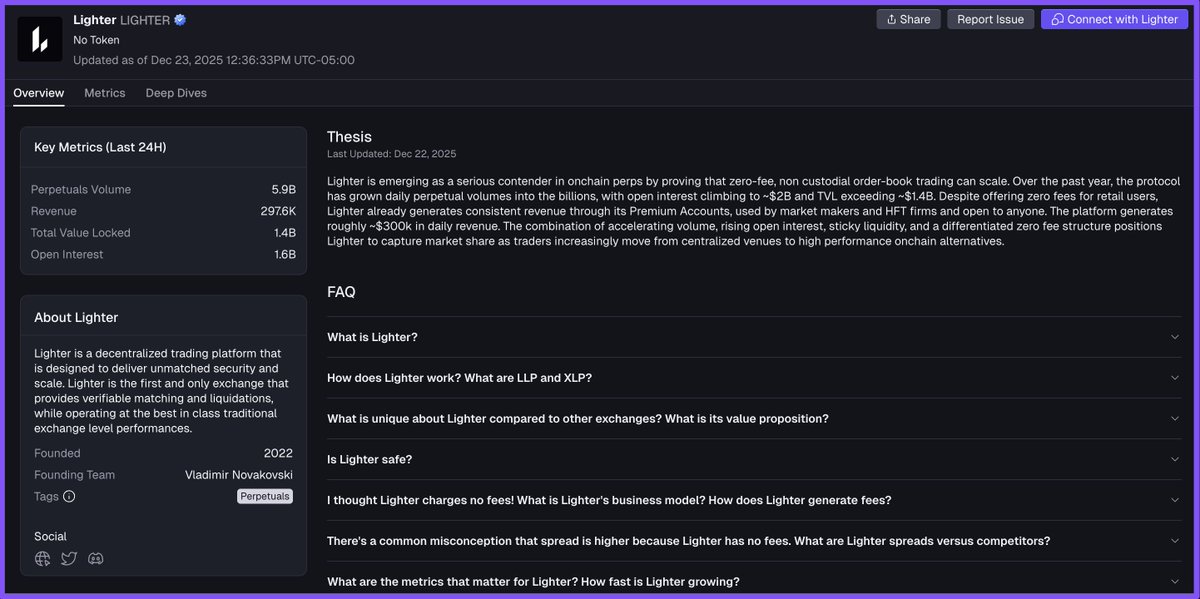Expand the common misconception spread question
Screen dimensions: 1200x599
[754, 541]
